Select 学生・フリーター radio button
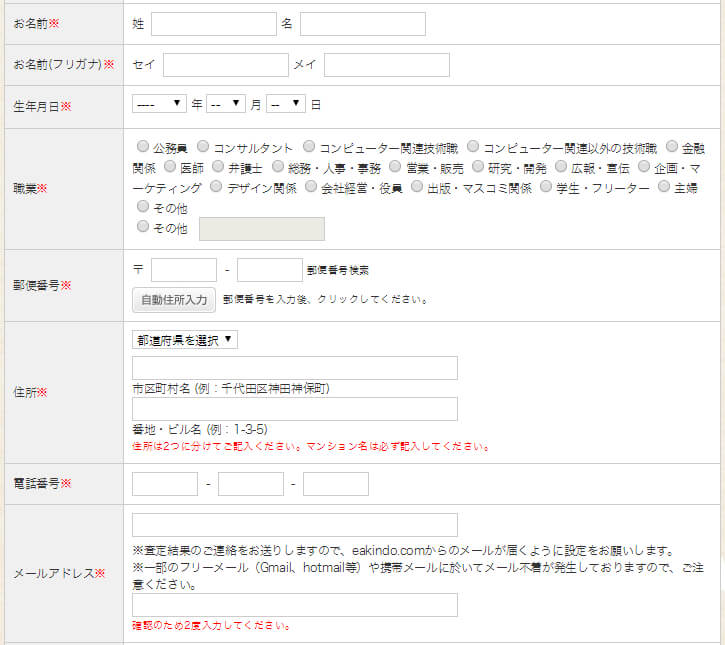 tap(546, 186)
